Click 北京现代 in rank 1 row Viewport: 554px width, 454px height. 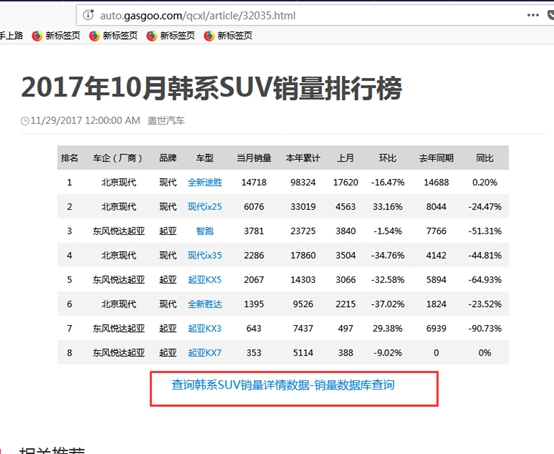click(x=119, y=182)
